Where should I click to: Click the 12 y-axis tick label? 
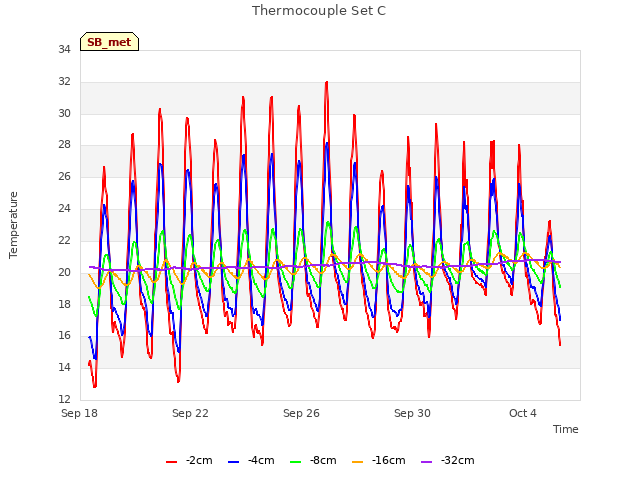click(x=64, y=399)
